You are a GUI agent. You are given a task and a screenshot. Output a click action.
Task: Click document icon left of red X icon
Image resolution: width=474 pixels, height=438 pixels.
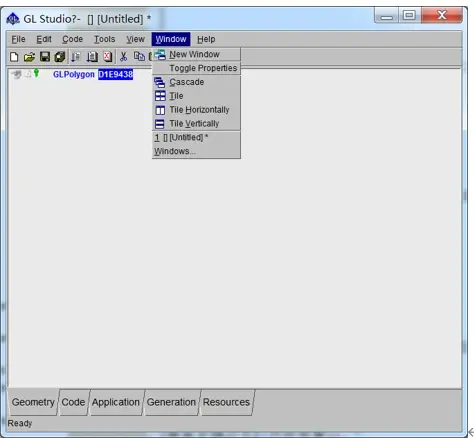(x=92, y=57)
